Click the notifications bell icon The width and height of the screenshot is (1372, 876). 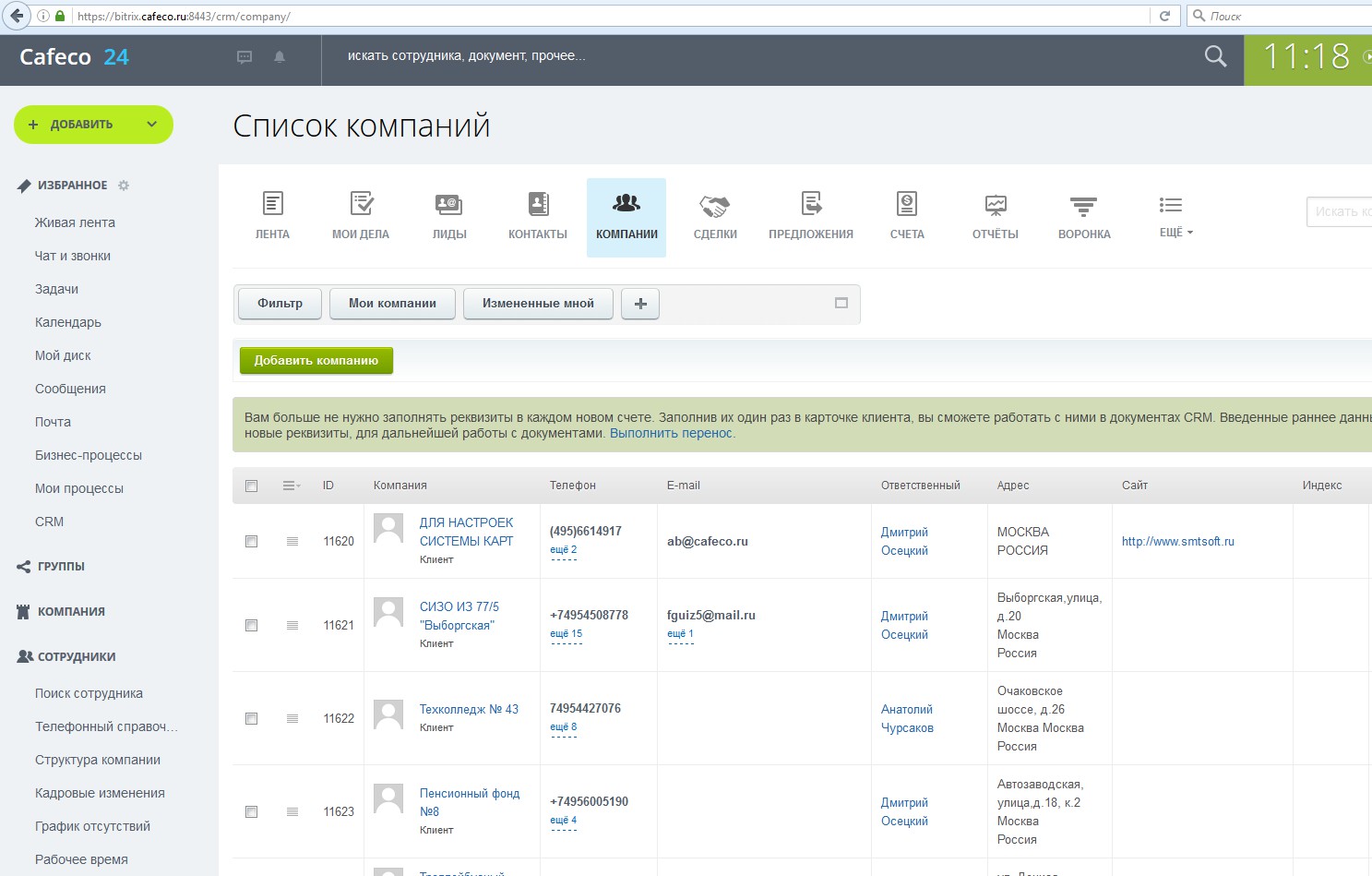pyautogui.click(x=280, y=57)
